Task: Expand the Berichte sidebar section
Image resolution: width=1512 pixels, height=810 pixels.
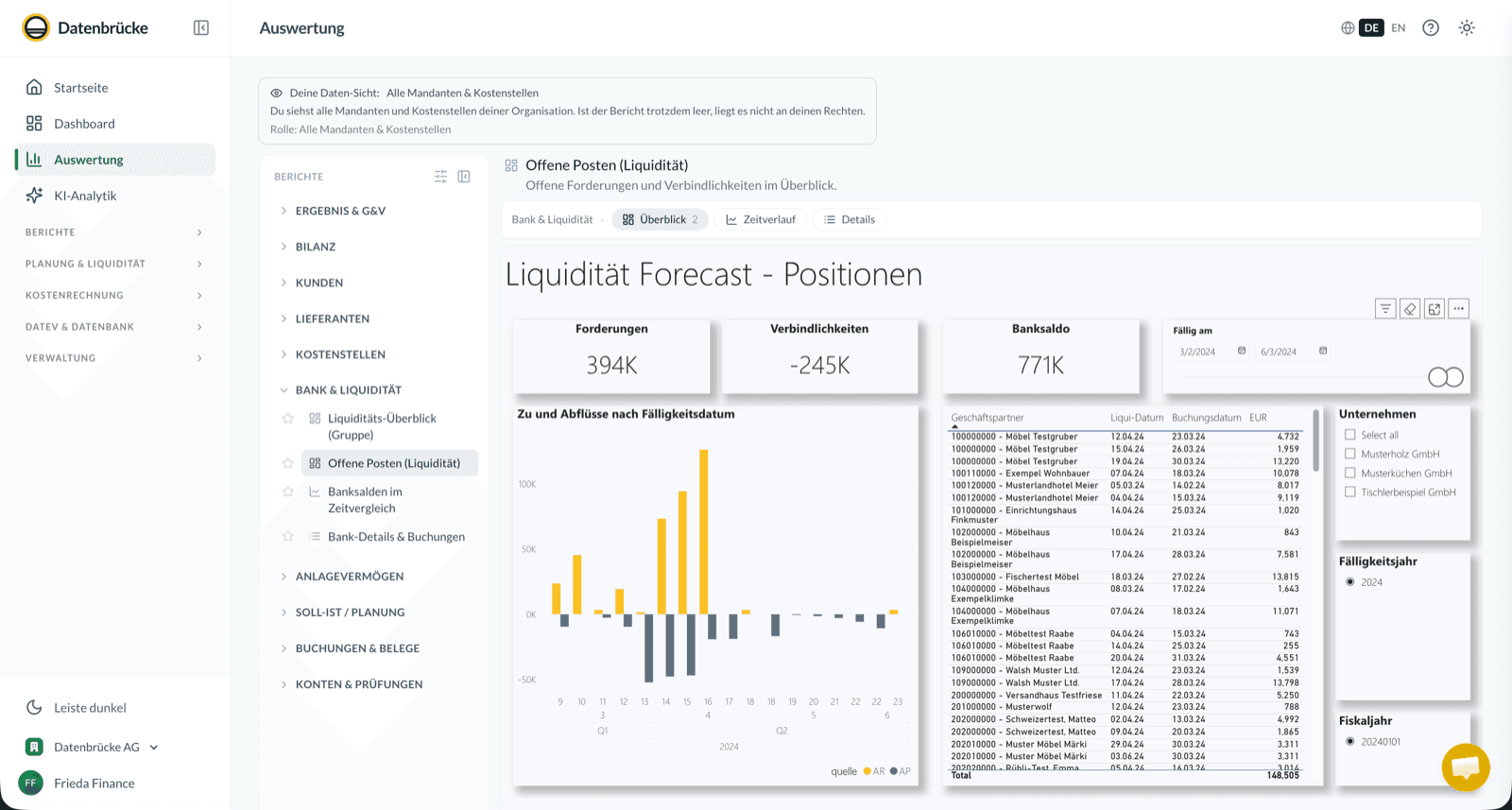Action: [115, 233]
